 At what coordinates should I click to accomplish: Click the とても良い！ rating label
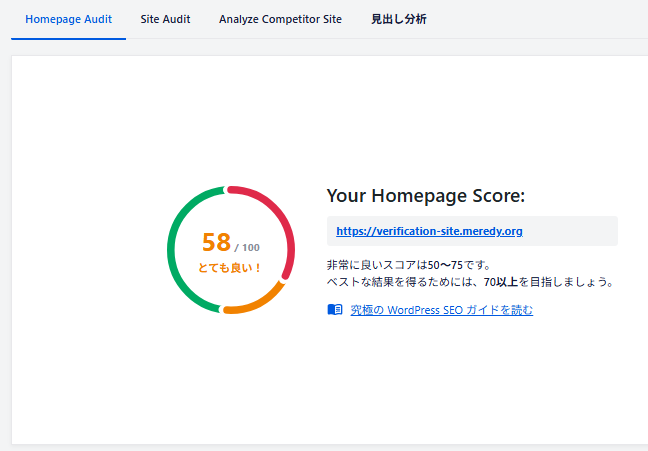(x=230, y=268)
